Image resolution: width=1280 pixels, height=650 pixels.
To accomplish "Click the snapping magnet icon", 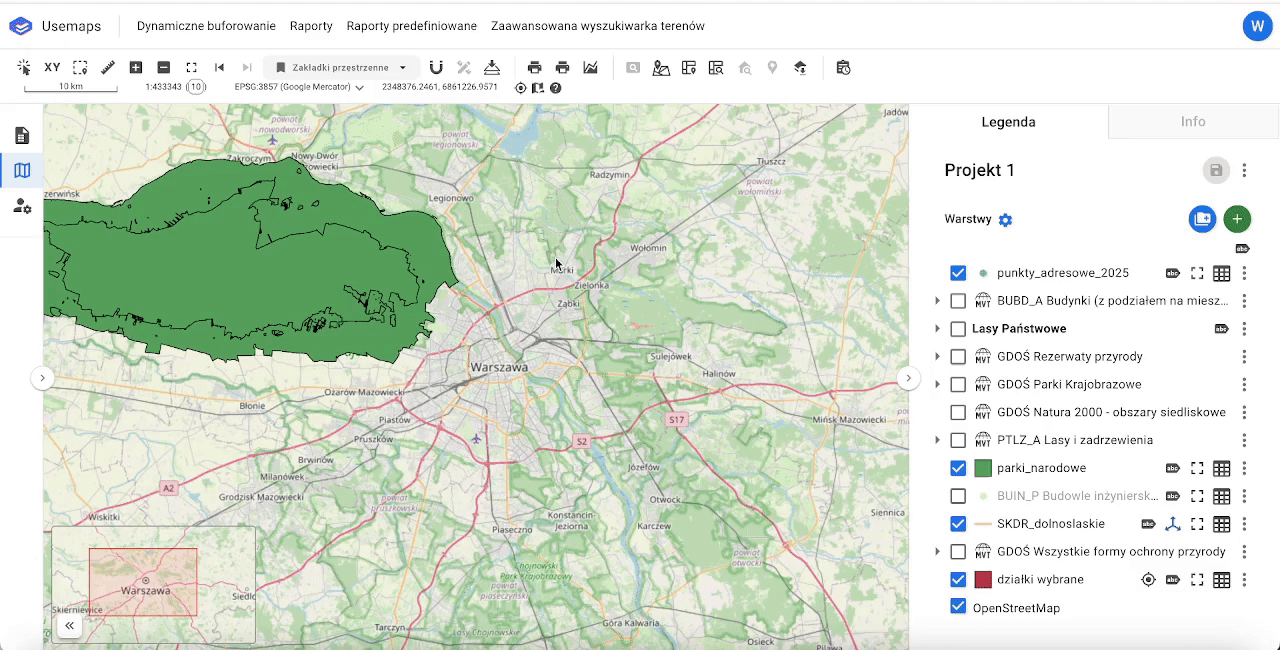I will coord(436,68).
